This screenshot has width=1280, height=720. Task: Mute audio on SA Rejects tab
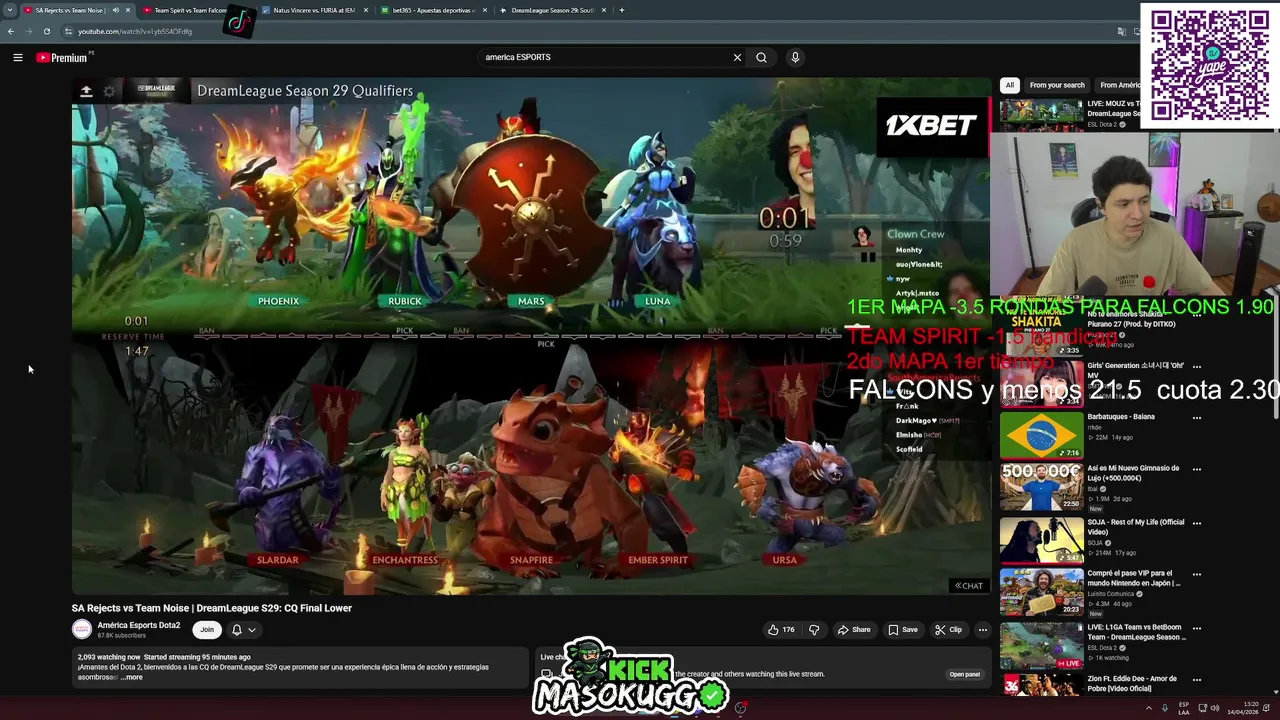(115, 10)
